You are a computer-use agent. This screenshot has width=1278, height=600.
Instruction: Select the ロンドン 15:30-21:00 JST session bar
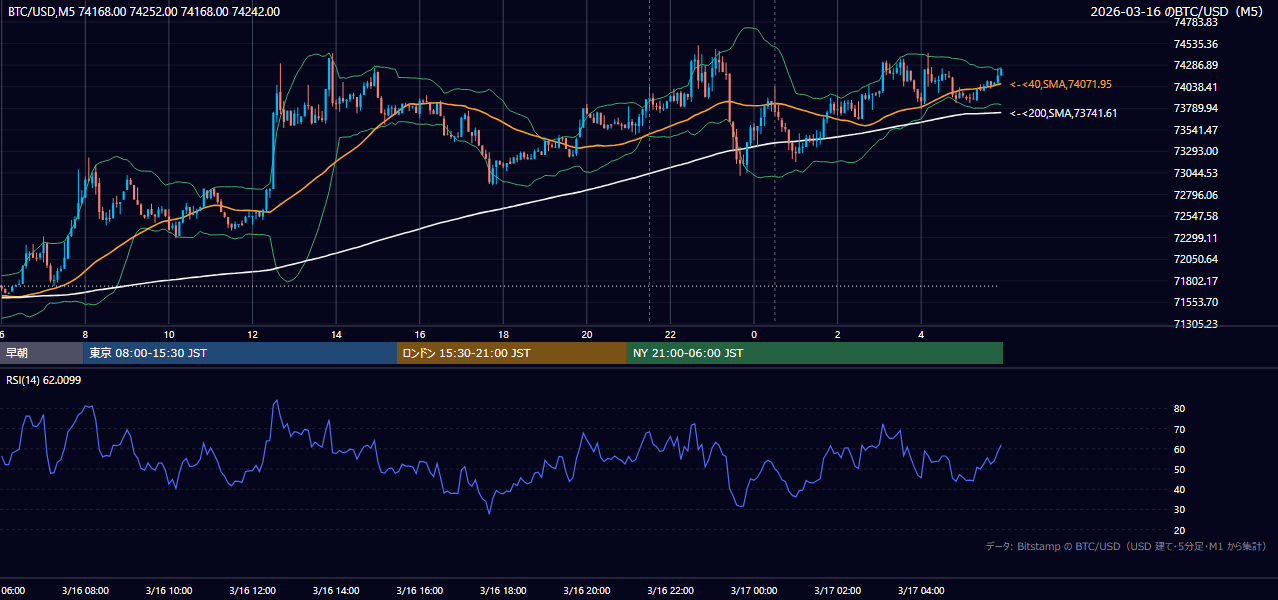pyautogui.click(x=512, y=353)
